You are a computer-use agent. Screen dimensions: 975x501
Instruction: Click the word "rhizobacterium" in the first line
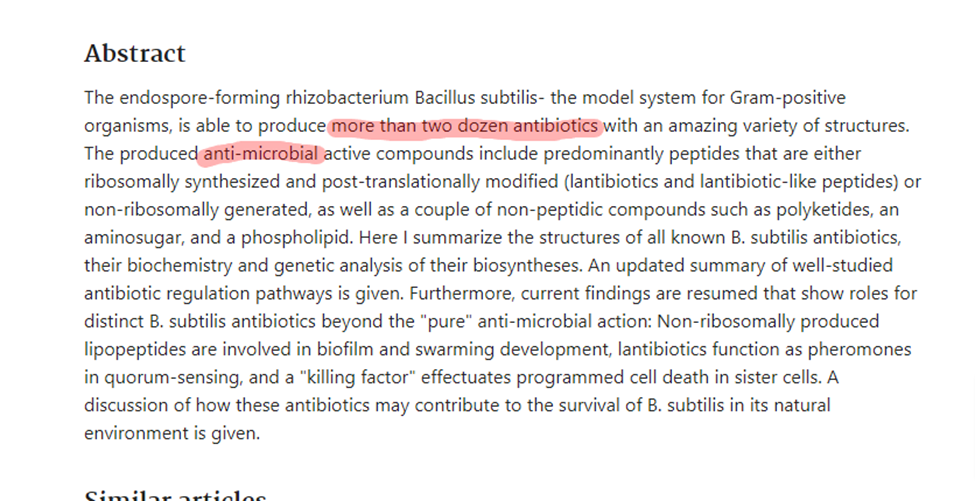tap(347, 98)
